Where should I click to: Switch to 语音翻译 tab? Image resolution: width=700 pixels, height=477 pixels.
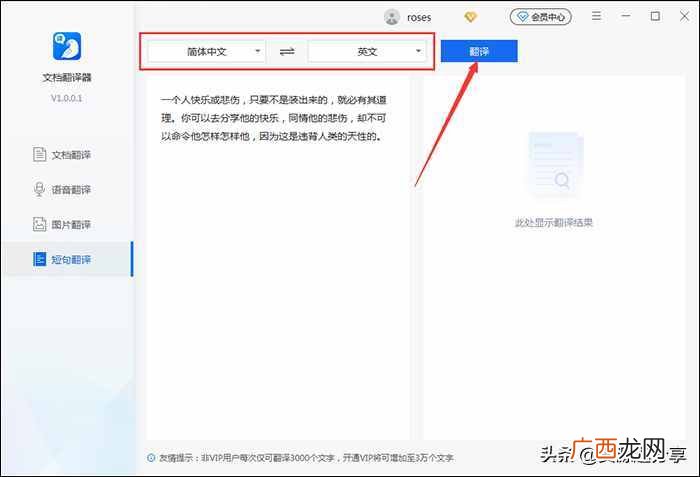point(67,190)
